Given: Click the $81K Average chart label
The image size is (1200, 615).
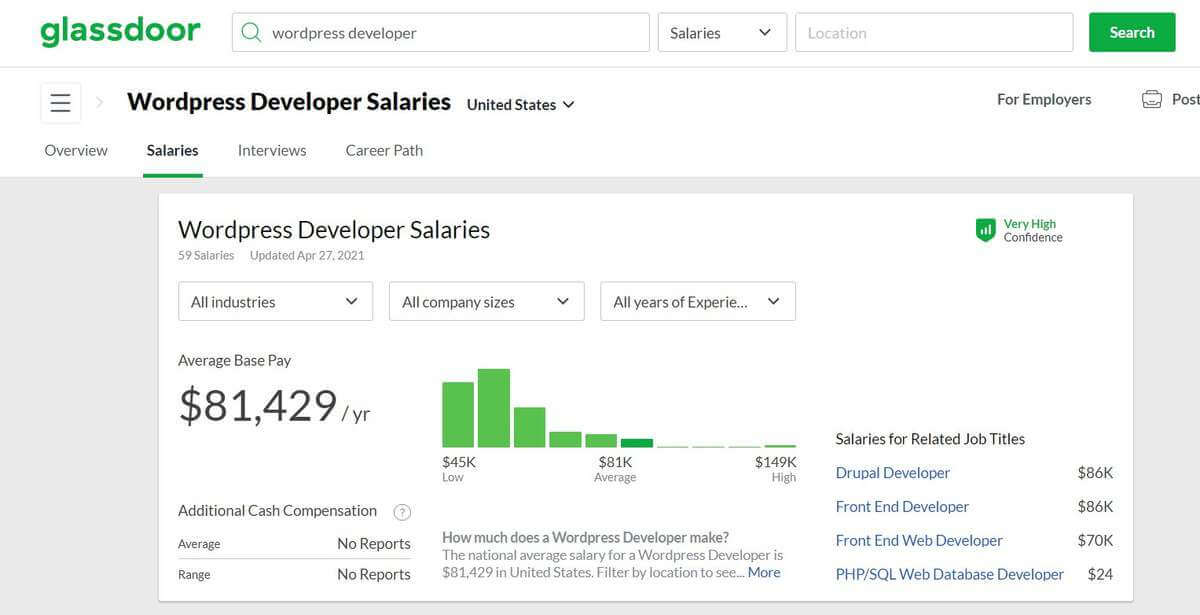Looking at the screenshot, I should click(615, 468).
